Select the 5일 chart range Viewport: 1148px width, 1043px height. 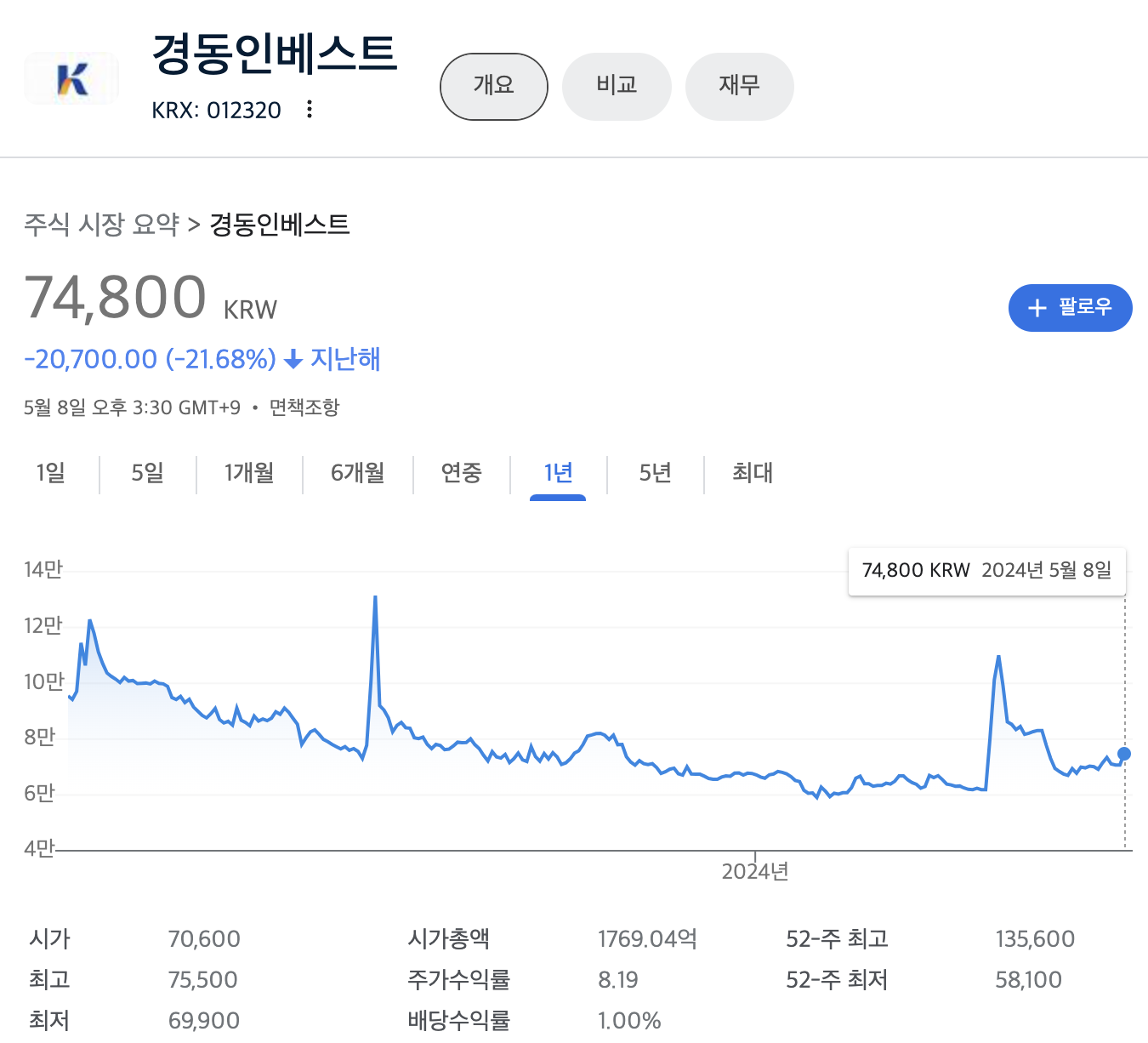point(148,473)
